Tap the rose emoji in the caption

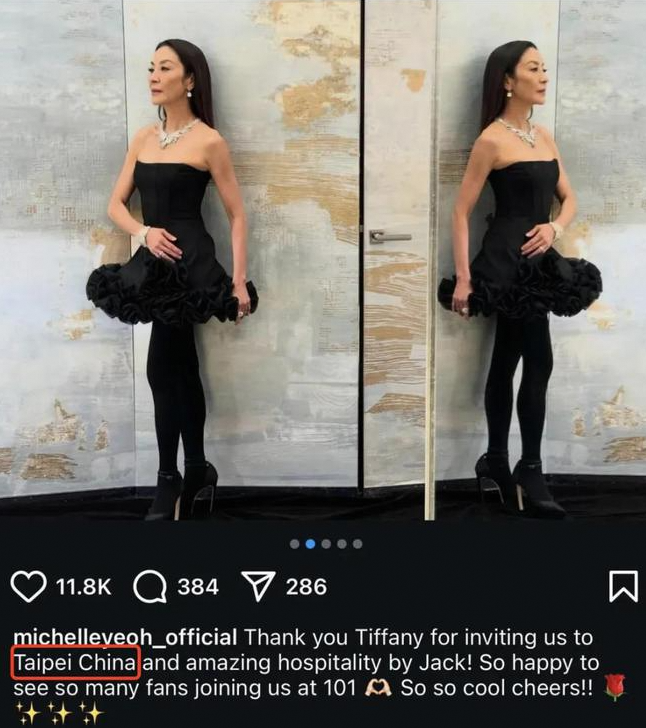click(615, 688)
